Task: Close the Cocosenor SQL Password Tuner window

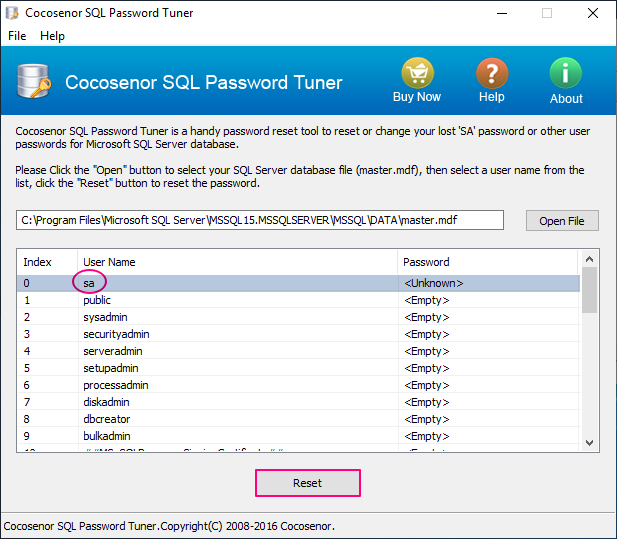Action: [x=593, y=13]
